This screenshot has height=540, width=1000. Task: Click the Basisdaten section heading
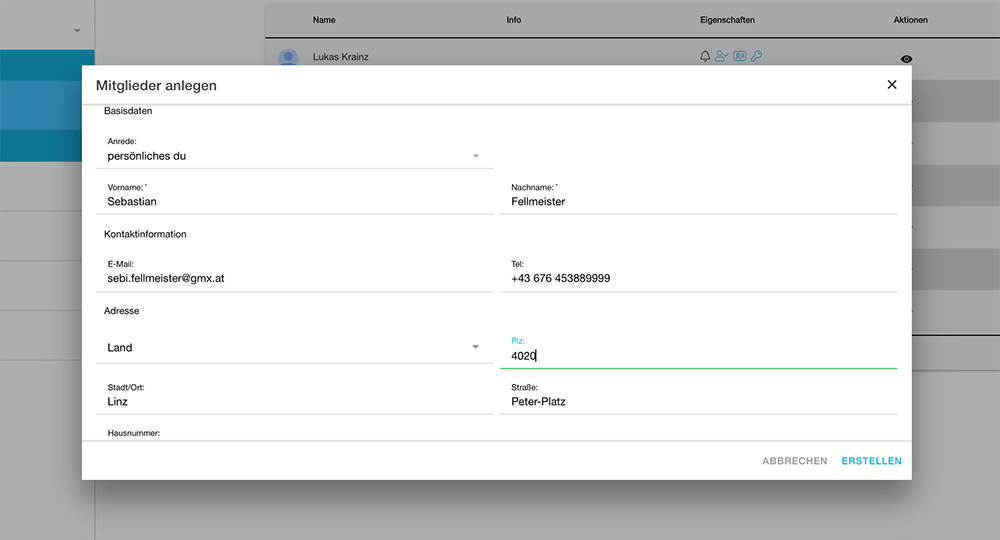pos(128,111)
